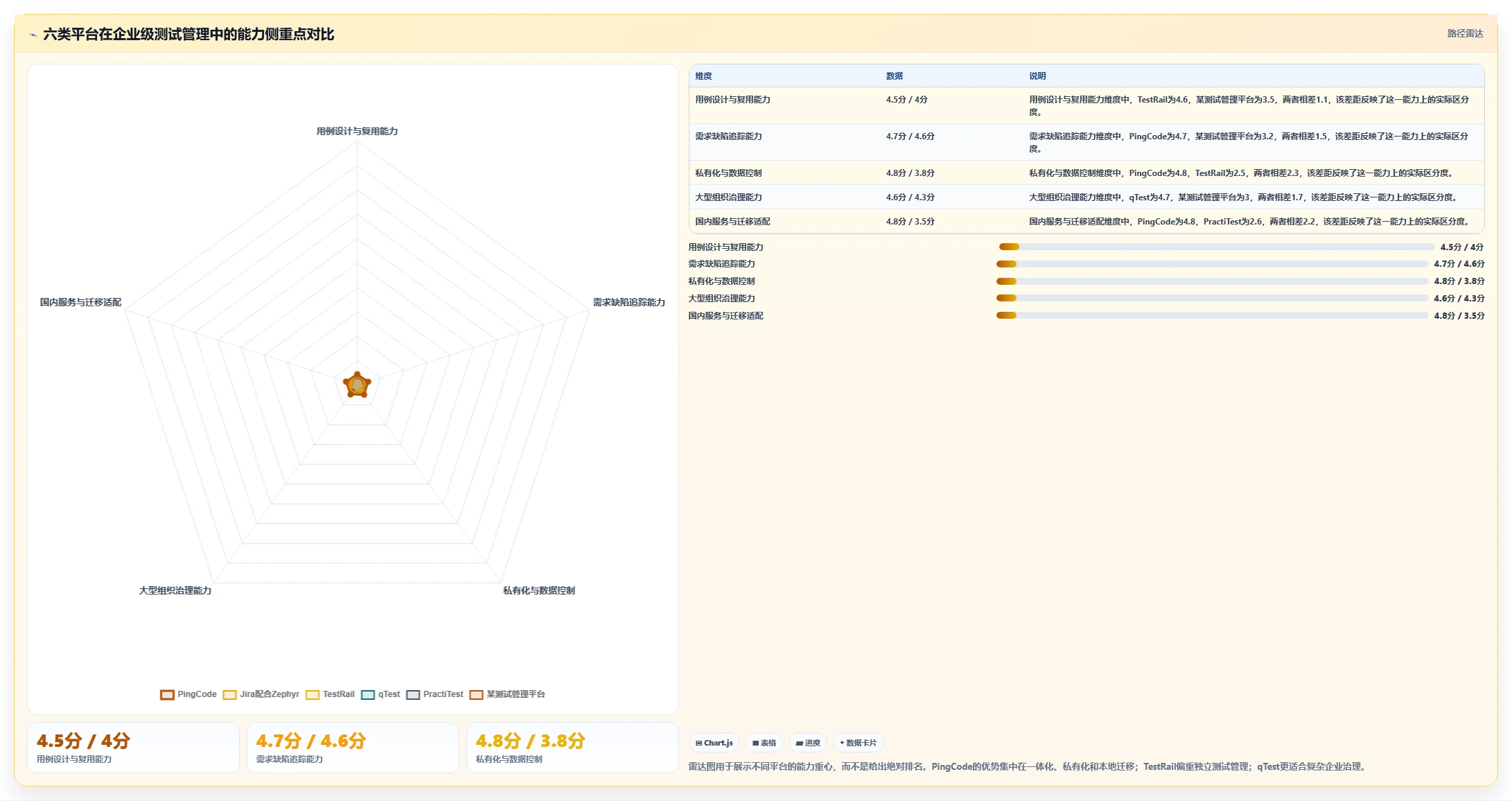Image resolution: width=1512 pixels, height=801 pixels.
Task: Click the Chart.js tag
Action: tap(714, 743)
